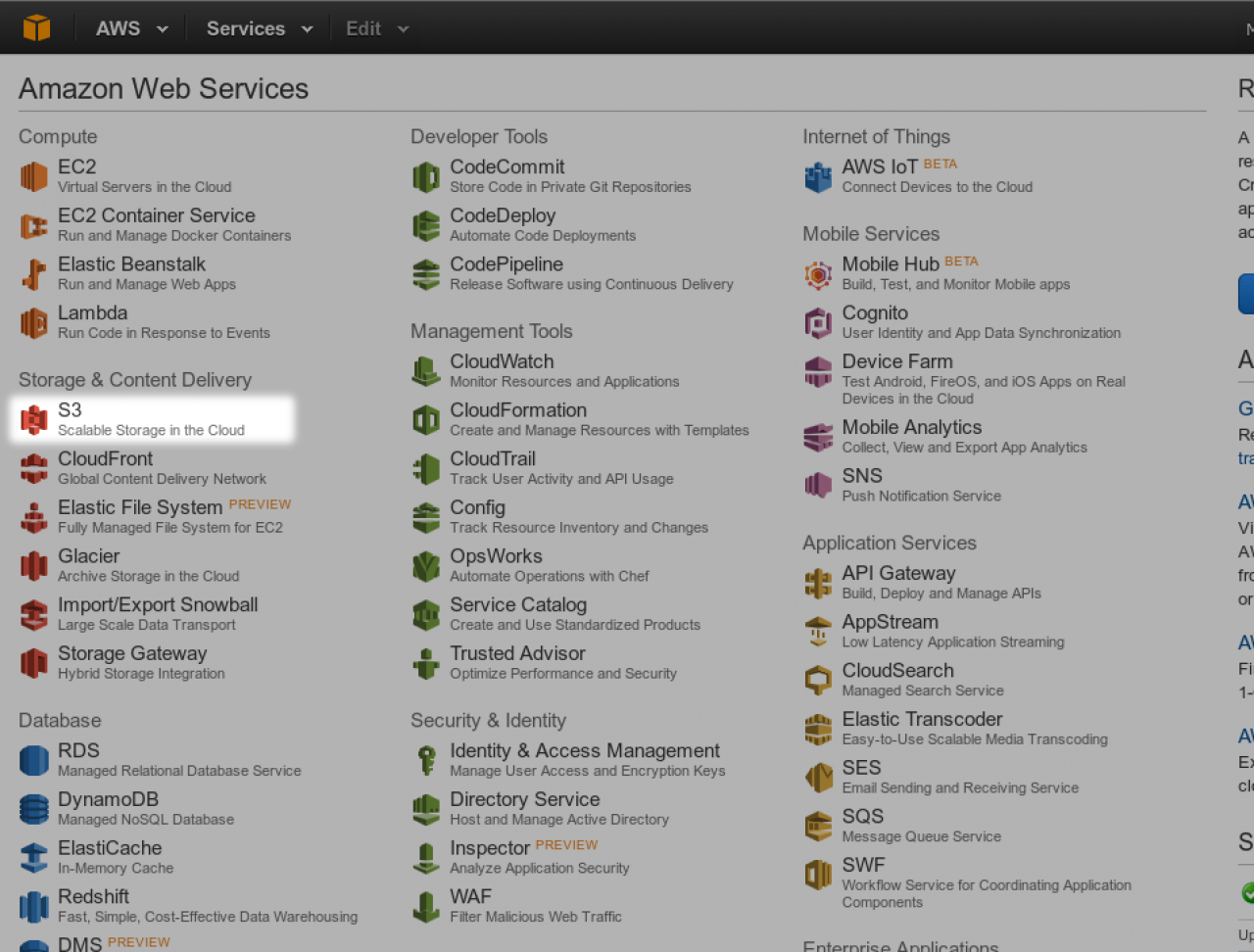Viewport: 1254px width, 952px height.
Task: Expand the Services dropdown menu
Action: tap(259, 28)
